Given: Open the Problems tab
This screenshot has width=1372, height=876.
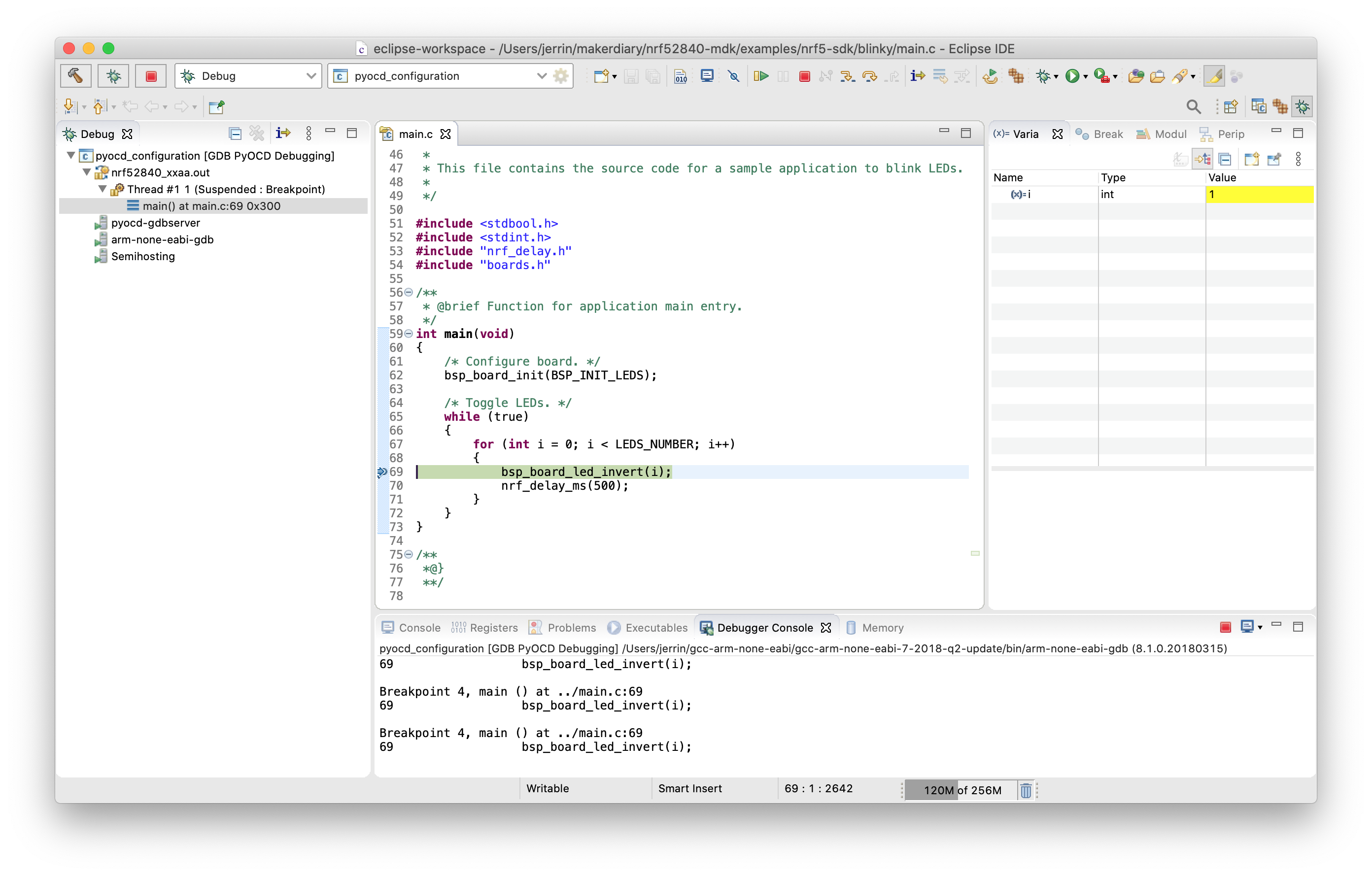Looking at the screenshot, I should pos(563,627).
